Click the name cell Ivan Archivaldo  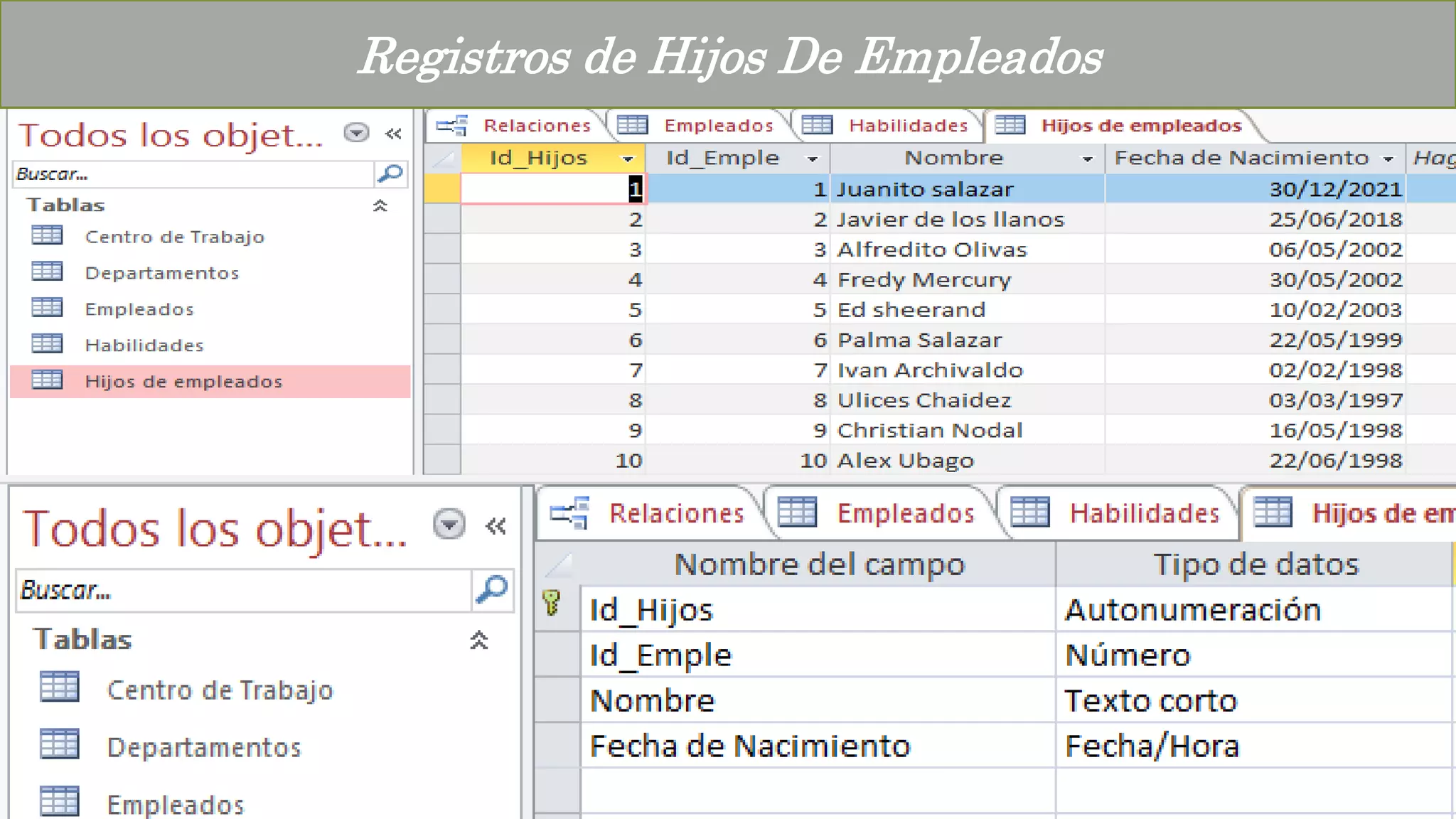968,370
